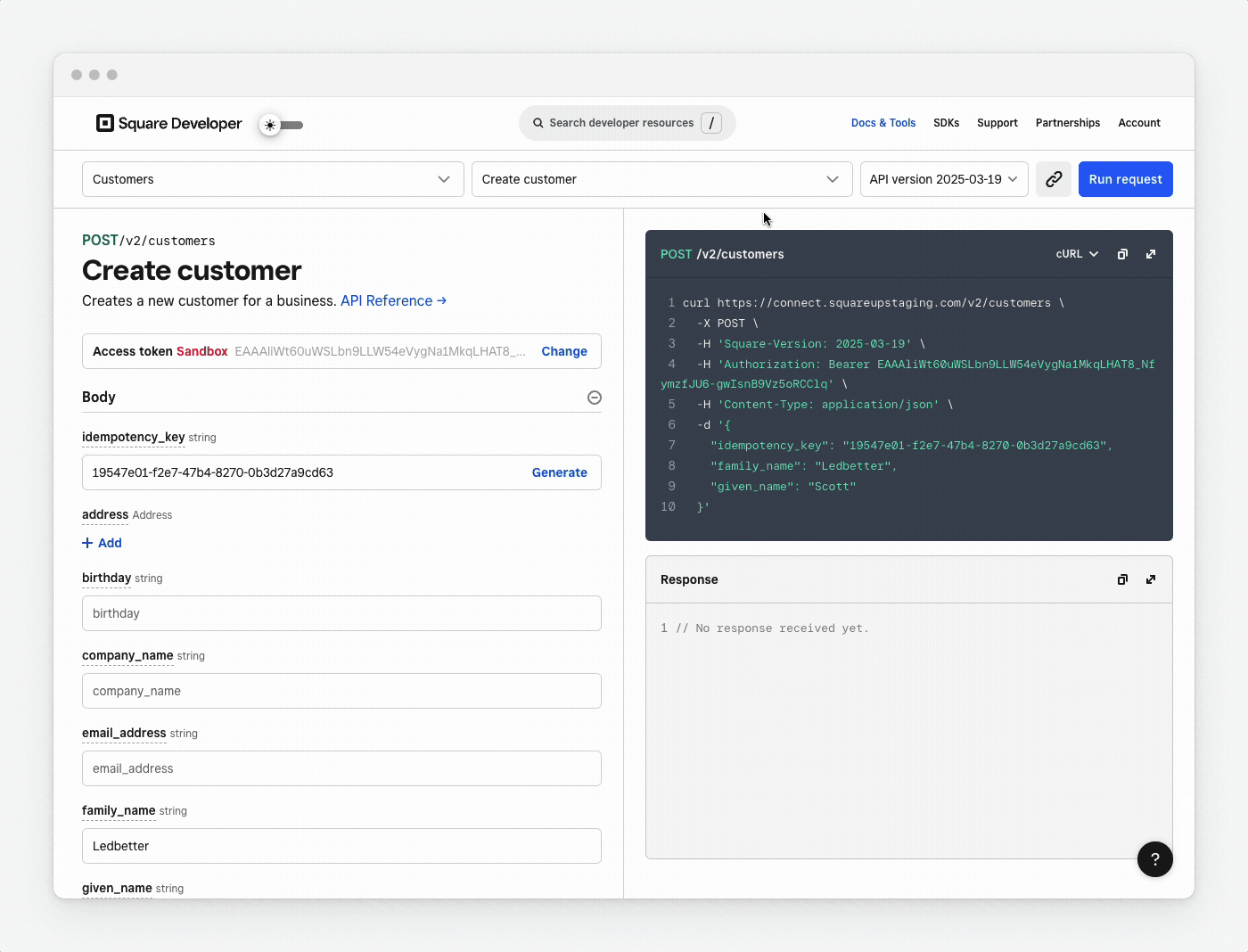Open API version 2025-03-19 dropdown
The height and width of the screenshot is (952, 1248).
pyautogui.click(x=944, y=179)
